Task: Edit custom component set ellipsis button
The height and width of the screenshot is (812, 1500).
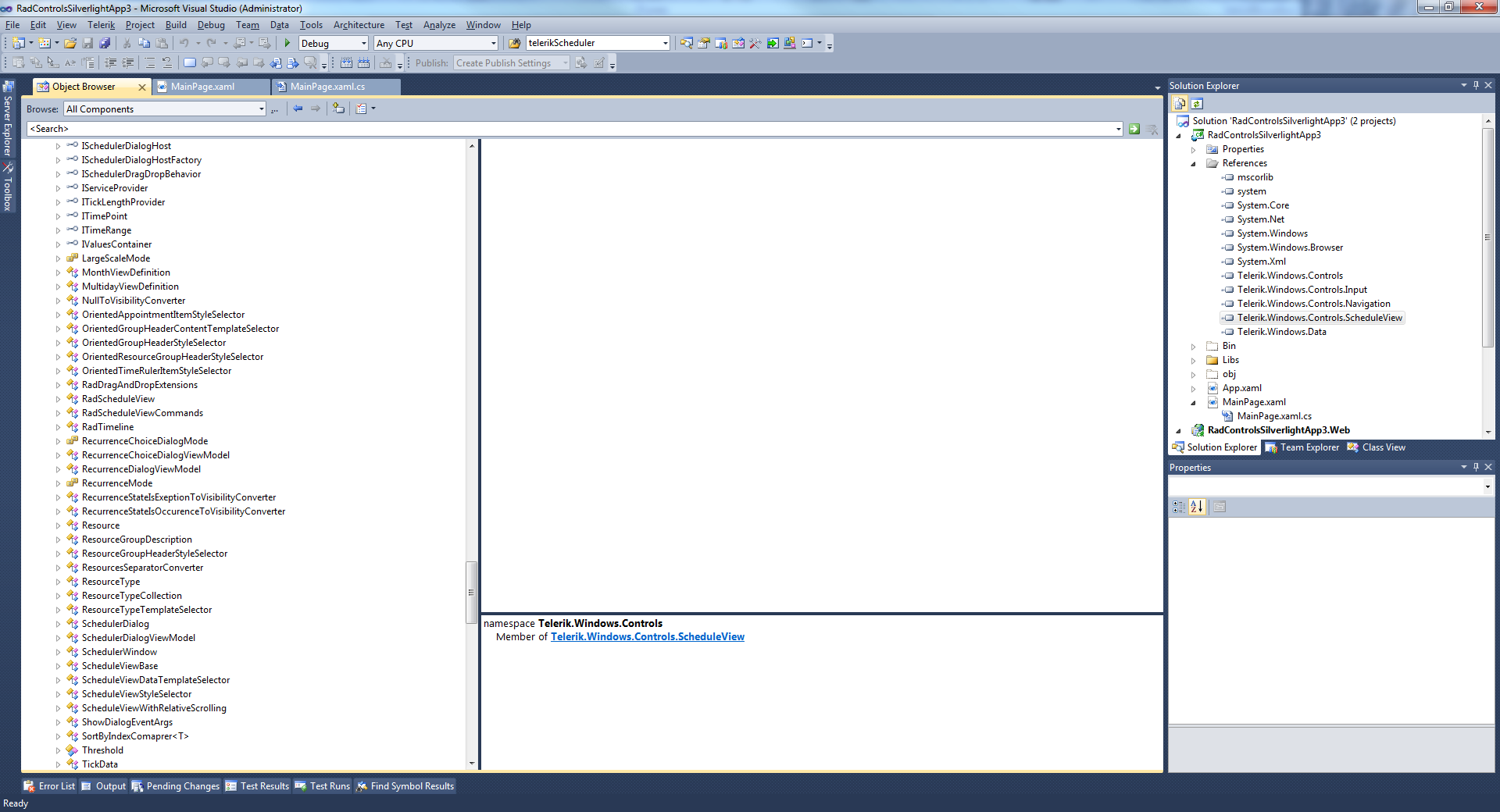Action: (274, 109)
